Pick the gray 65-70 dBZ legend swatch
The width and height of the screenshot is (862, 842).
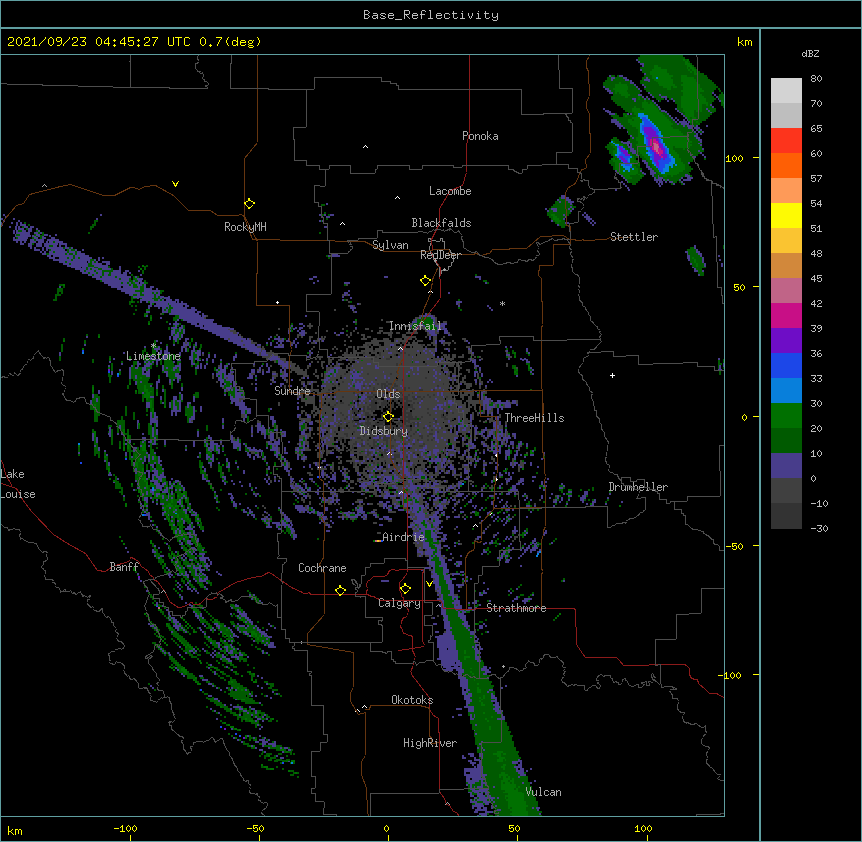coord(786,115)
